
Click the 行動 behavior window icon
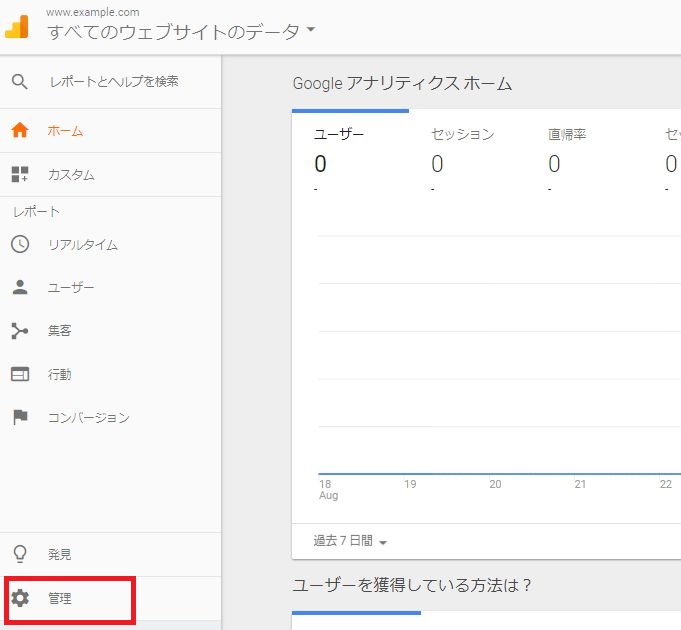pyautogui.click(x=20, y=374)
